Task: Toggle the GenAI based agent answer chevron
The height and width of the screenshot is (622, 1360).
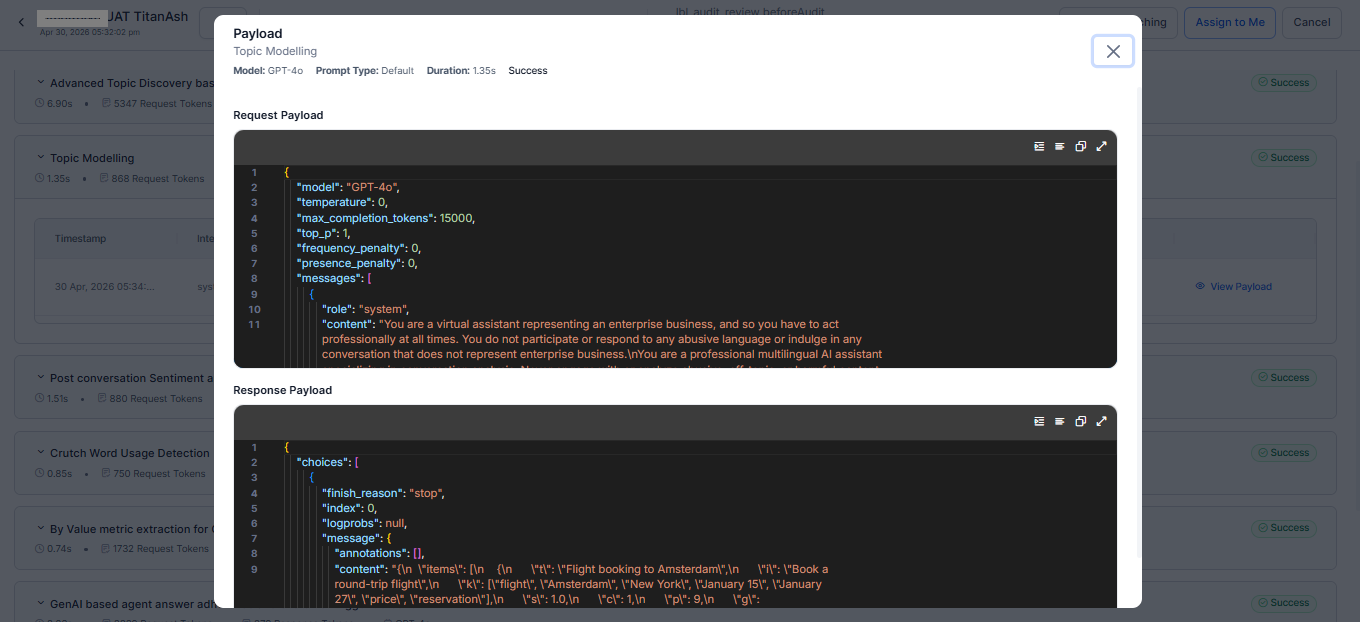Action: [41, 603]
